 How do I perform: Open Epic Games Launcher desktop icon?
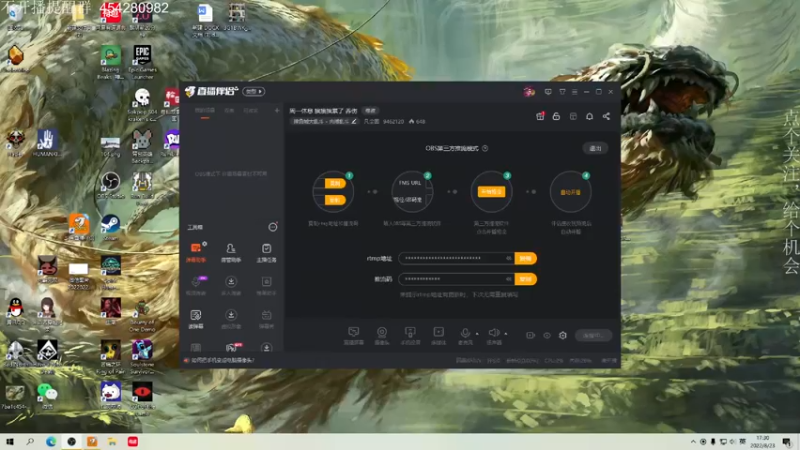[142, 62]
